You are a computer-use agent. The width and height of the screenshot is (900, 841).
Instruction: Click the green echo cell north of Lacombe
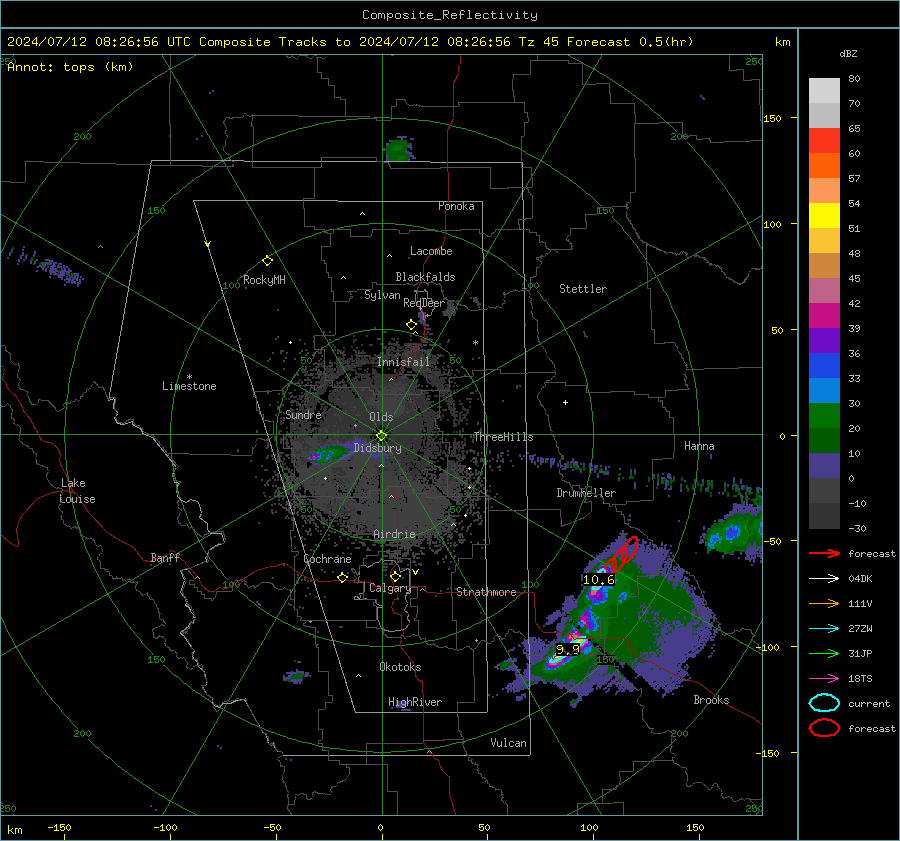point(399,149)
